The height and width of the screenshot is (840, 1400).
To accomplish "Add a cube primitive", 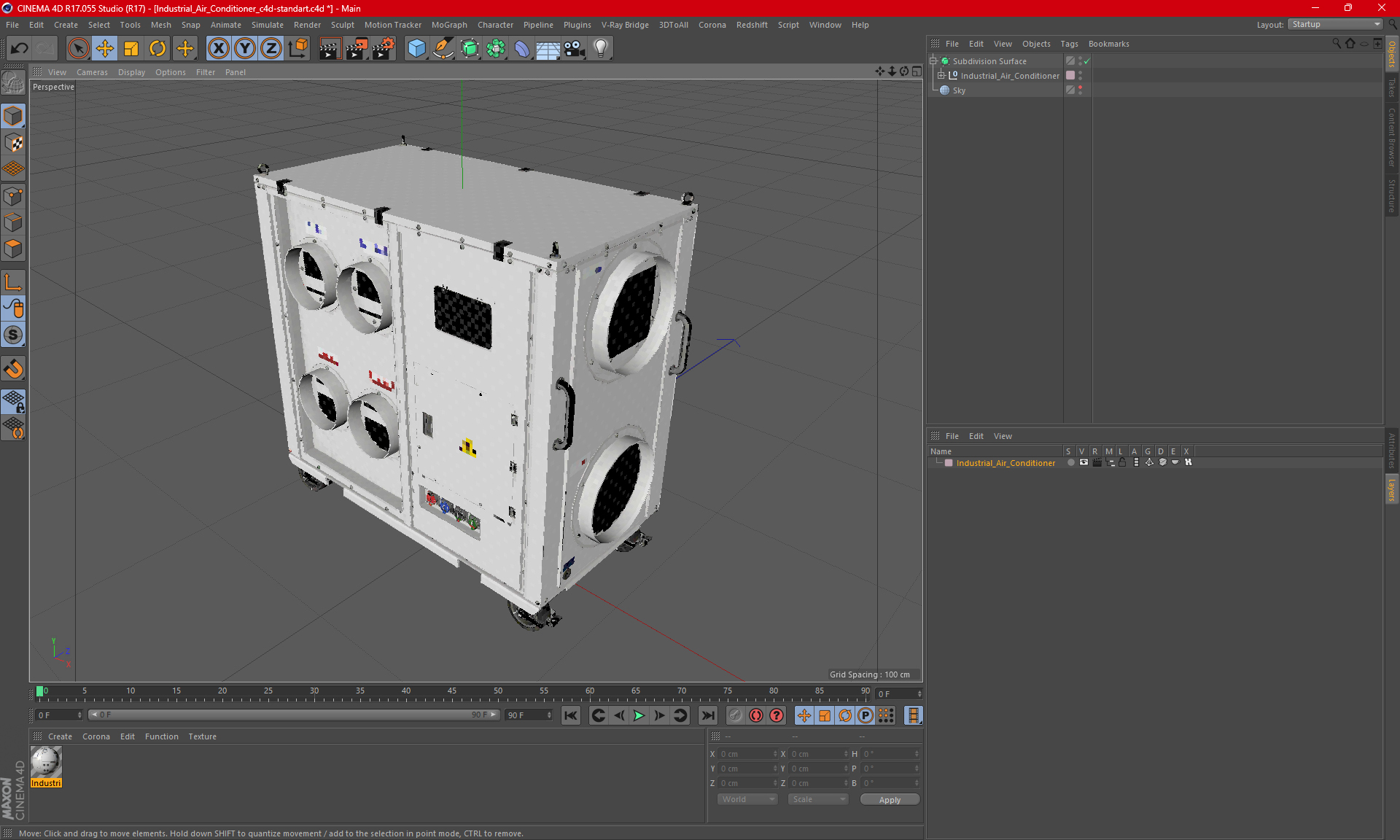I will [417, 49].
